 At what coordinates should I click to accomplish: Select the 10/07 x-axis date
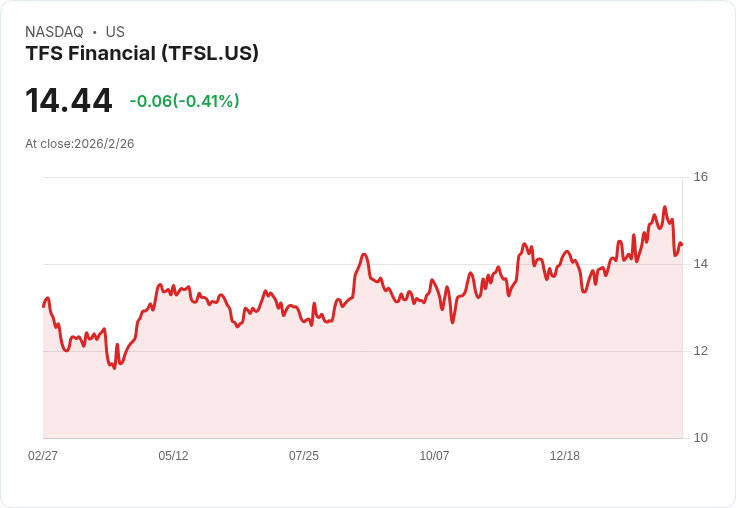tap(434, 456)
